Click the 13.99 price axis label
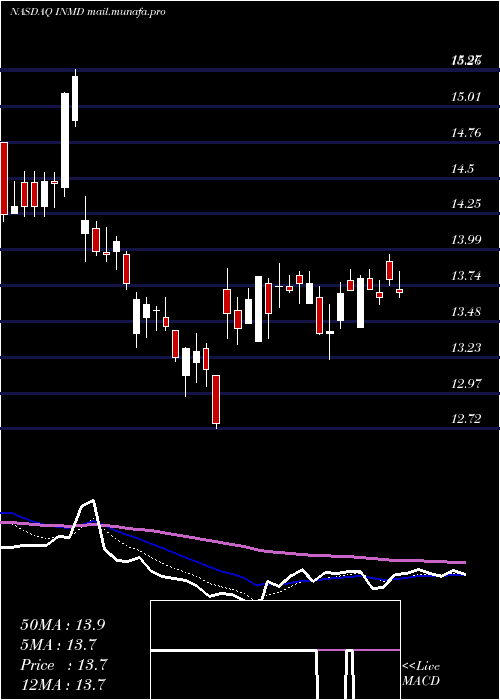Screen dimensions: 500x700 (x=466, y=240)
